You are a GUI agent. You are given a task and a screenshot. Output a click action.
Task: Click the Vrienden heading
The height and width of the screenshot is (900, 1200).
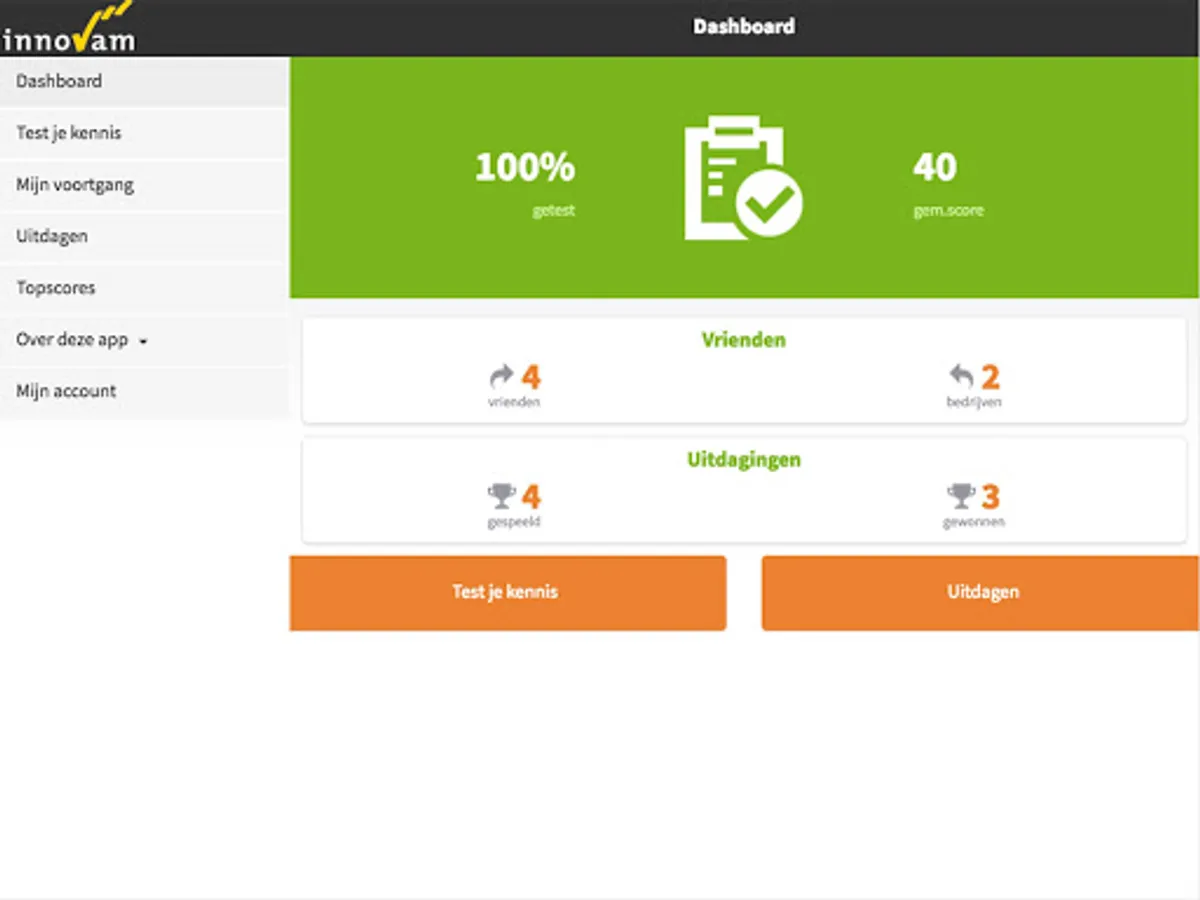(x=743, y=340)
